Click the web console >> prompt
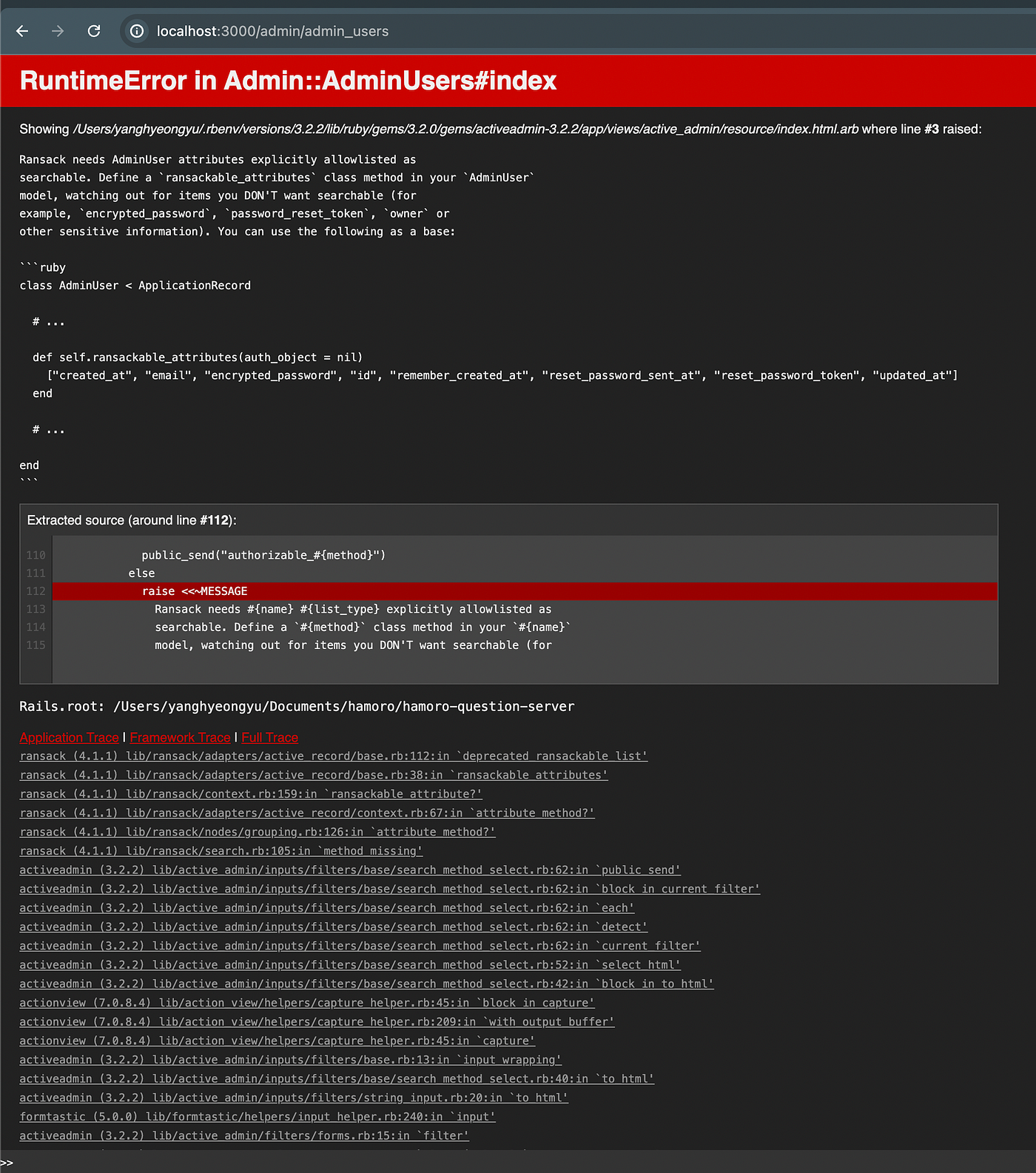This screenshot has width=1036, height=1173. (7, 1163)
